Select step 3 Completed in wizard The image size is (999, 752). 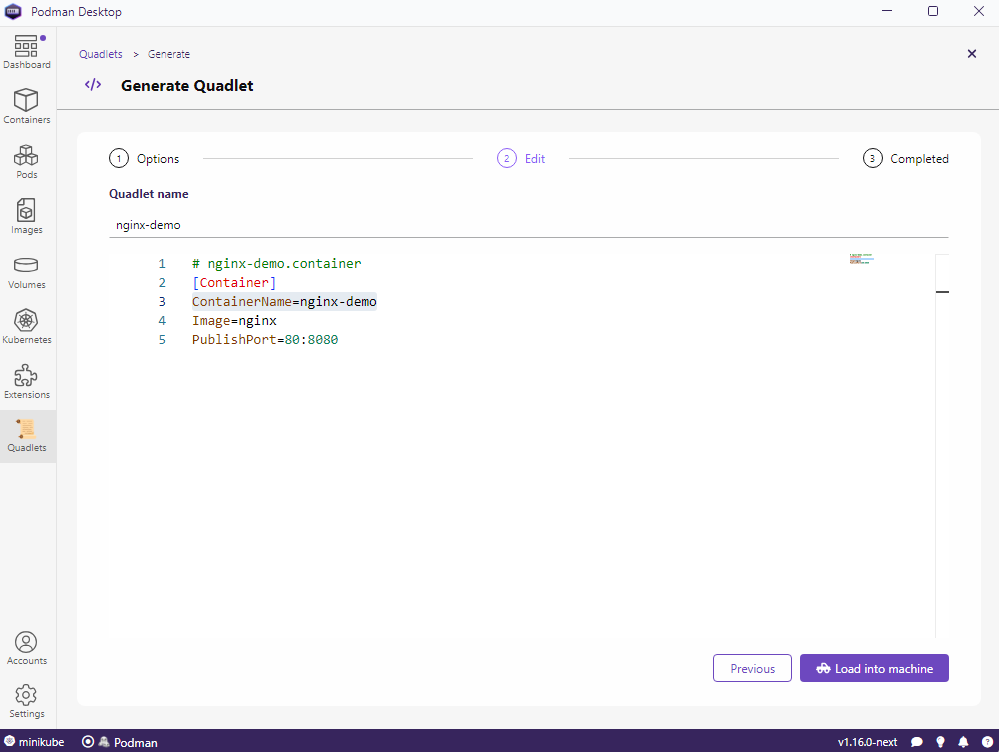click(x=906, y=158)
